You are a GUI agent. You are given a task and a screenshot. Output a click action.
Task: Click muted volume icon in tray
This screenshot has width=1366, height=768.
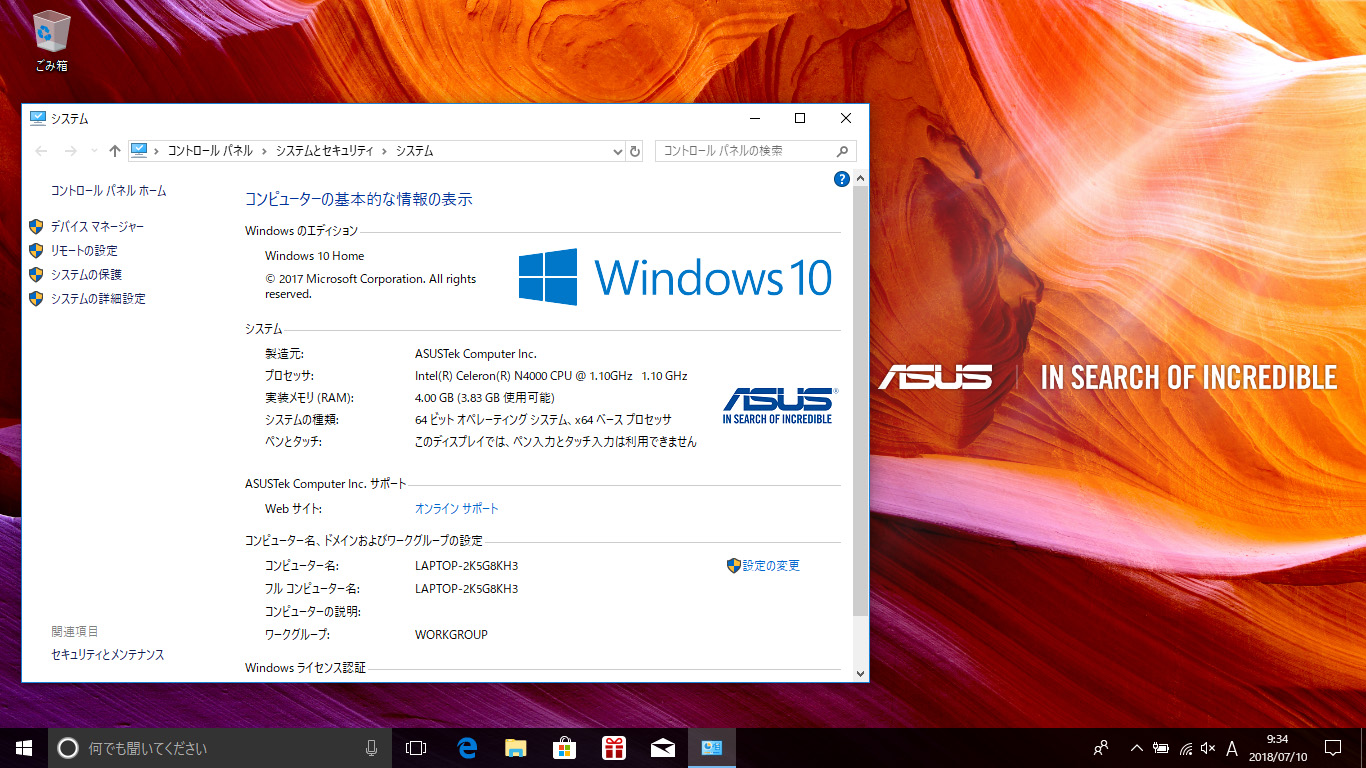click(1208, 748)
